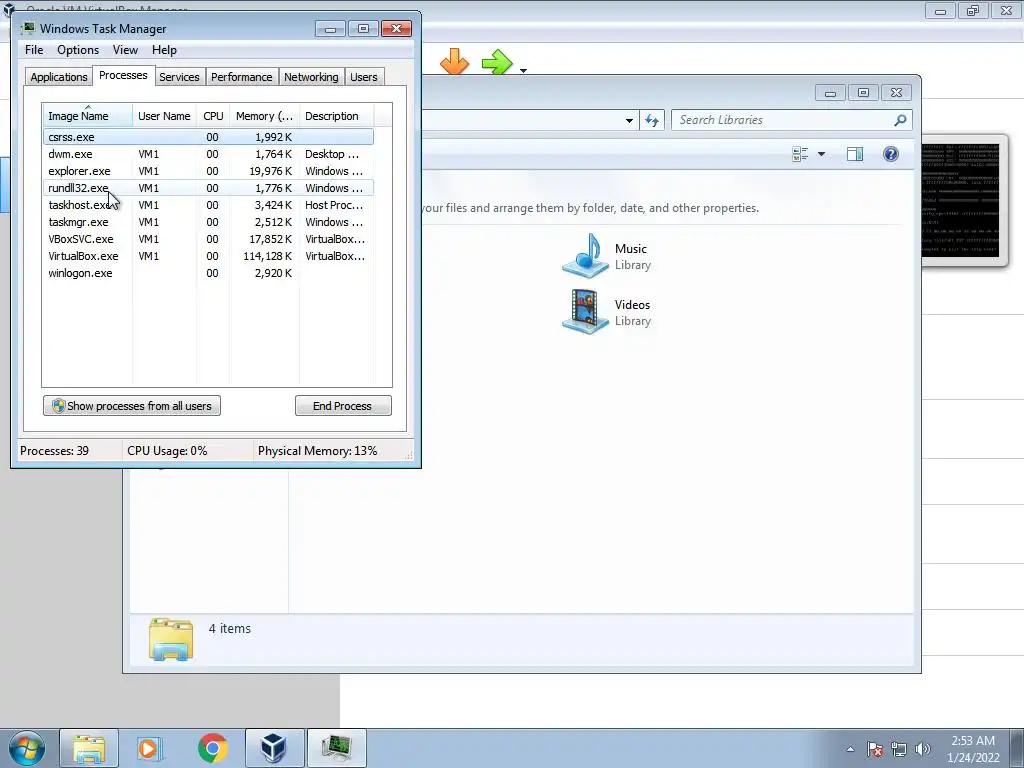The image size is (1024, 768).
Task: Open Google Chrome from the taskbar
Action: pos(212,748)
